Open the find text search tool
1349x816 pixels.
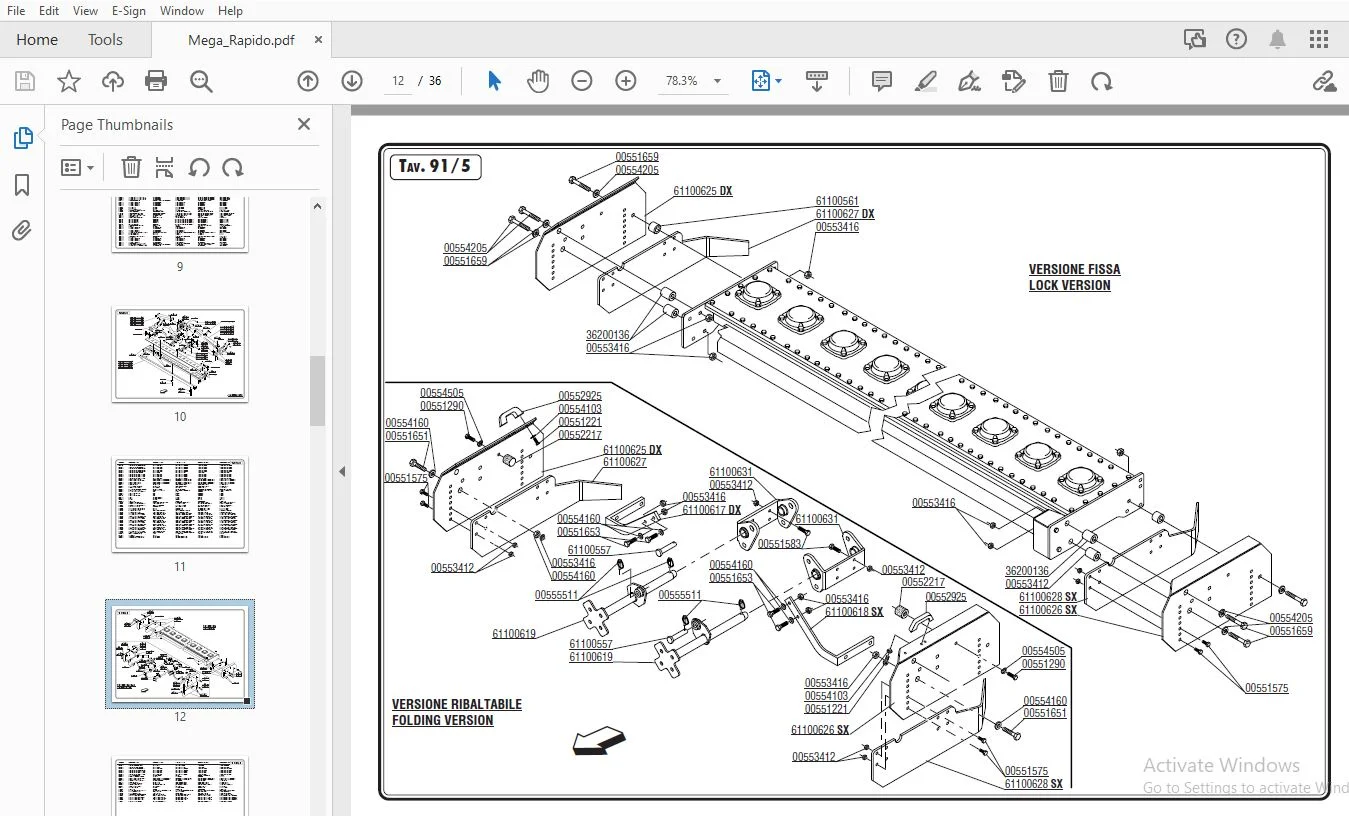click(201, 82)
